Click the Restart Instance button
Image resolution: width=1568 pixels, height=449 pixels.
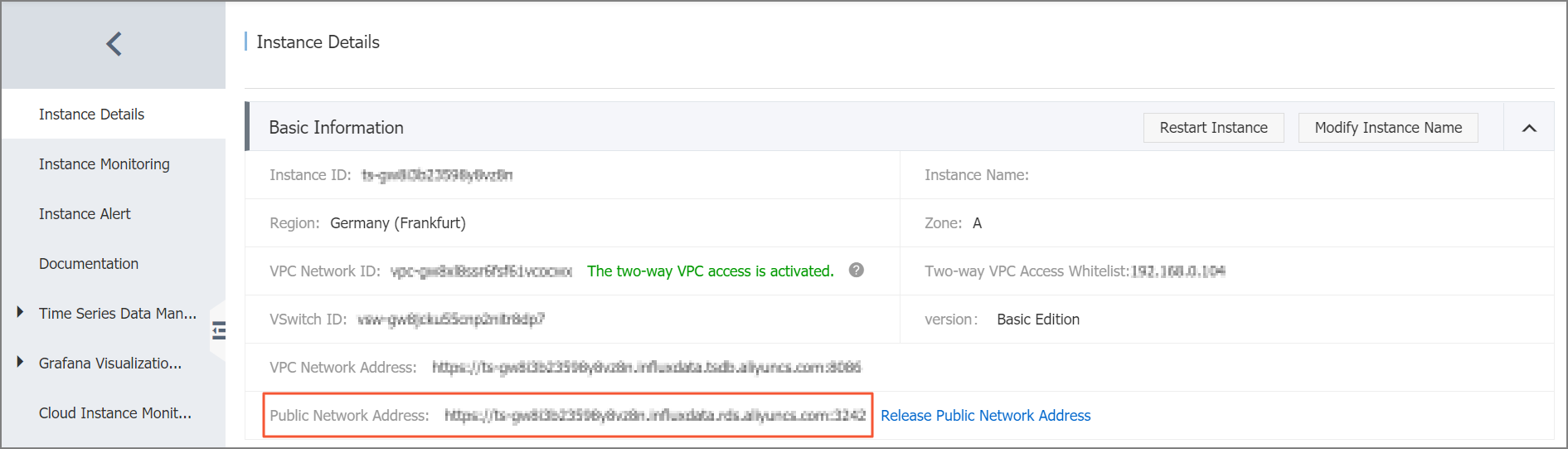coord(1213,128)
